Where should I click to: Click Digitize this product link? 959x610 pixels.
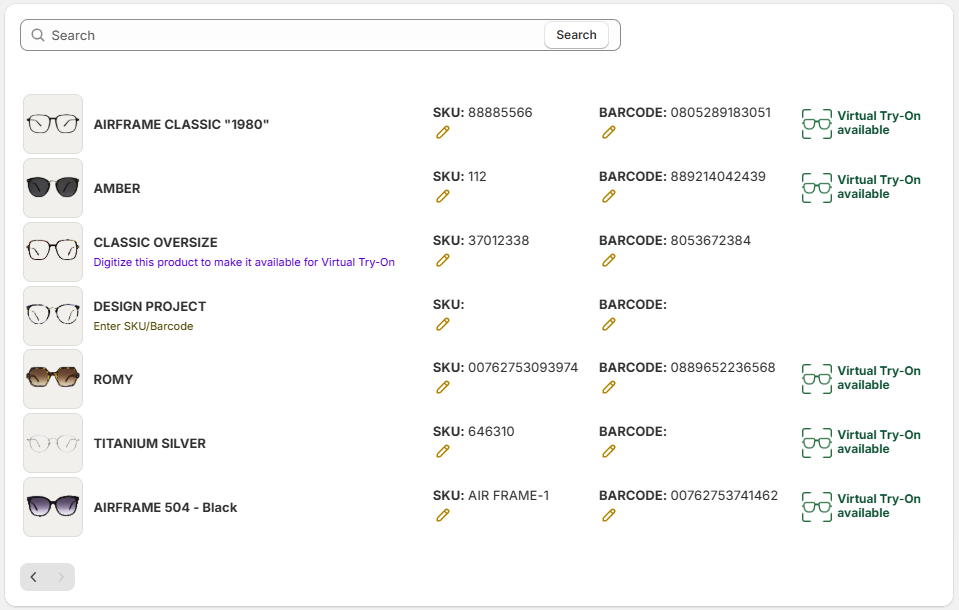point(244,262)
